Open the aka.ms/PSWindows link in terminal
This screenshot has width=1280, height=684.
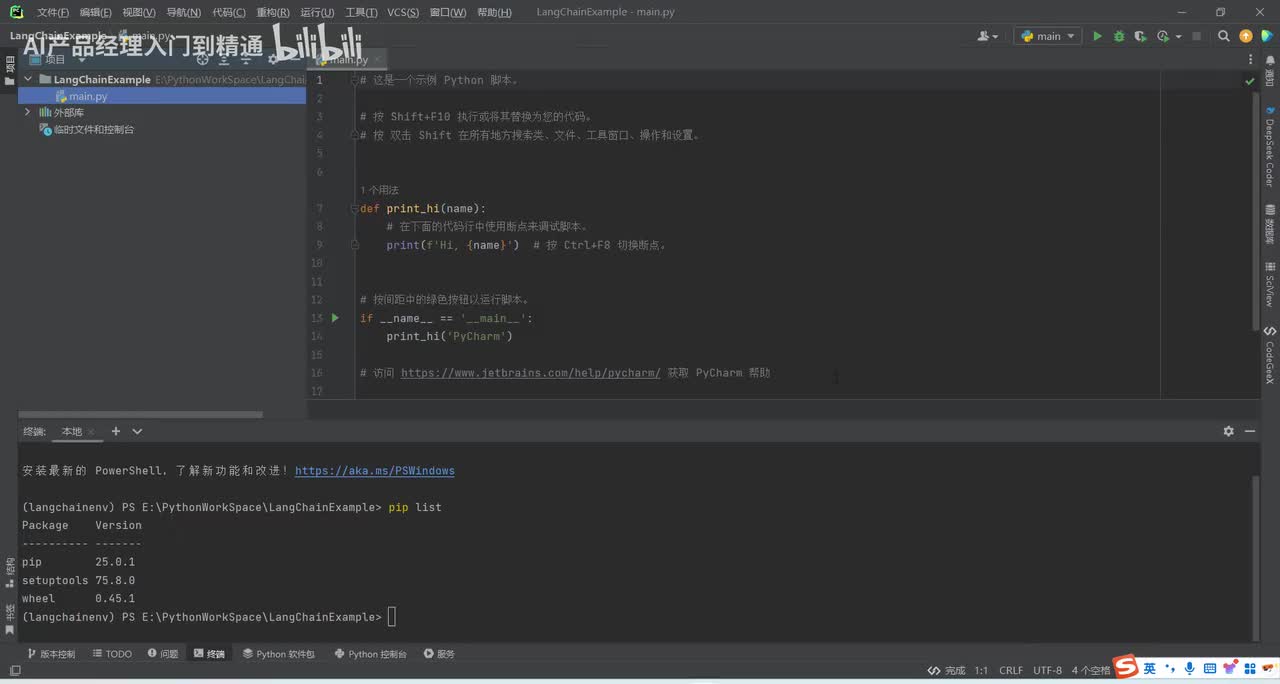pos(375,470)
